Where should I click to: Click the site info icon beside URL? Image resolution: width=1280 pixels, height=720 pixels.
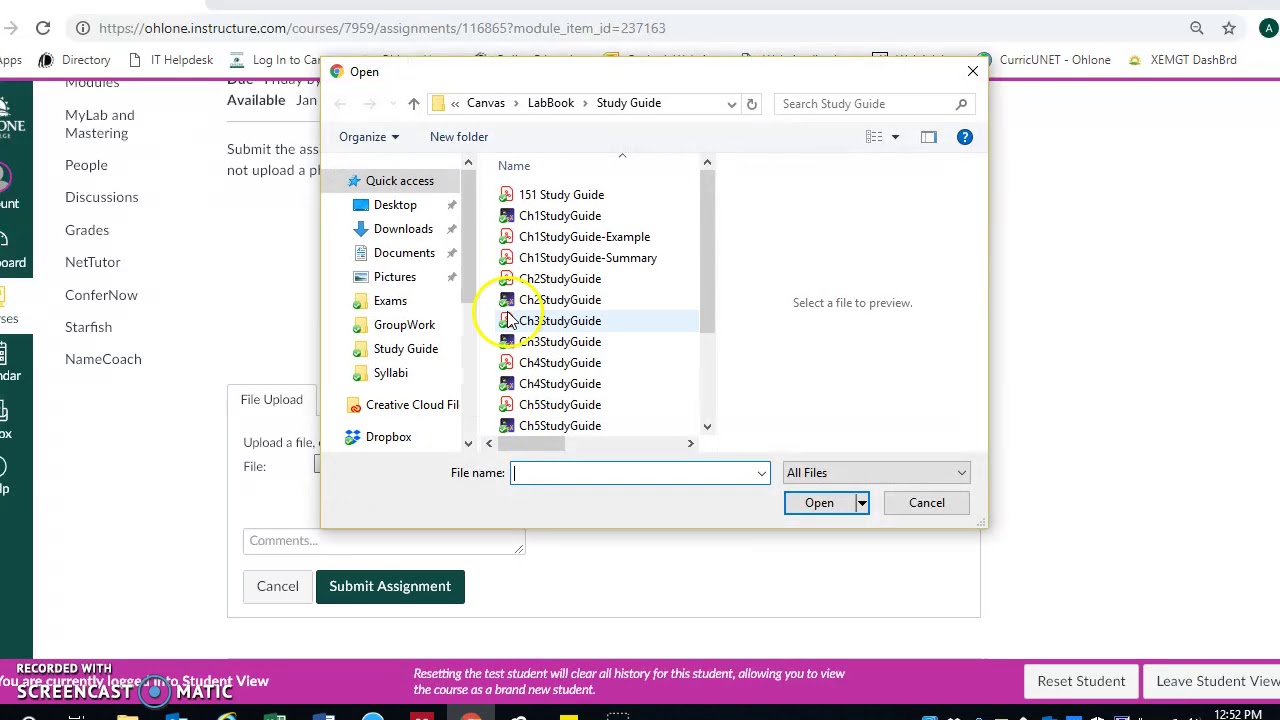(83, 28)
